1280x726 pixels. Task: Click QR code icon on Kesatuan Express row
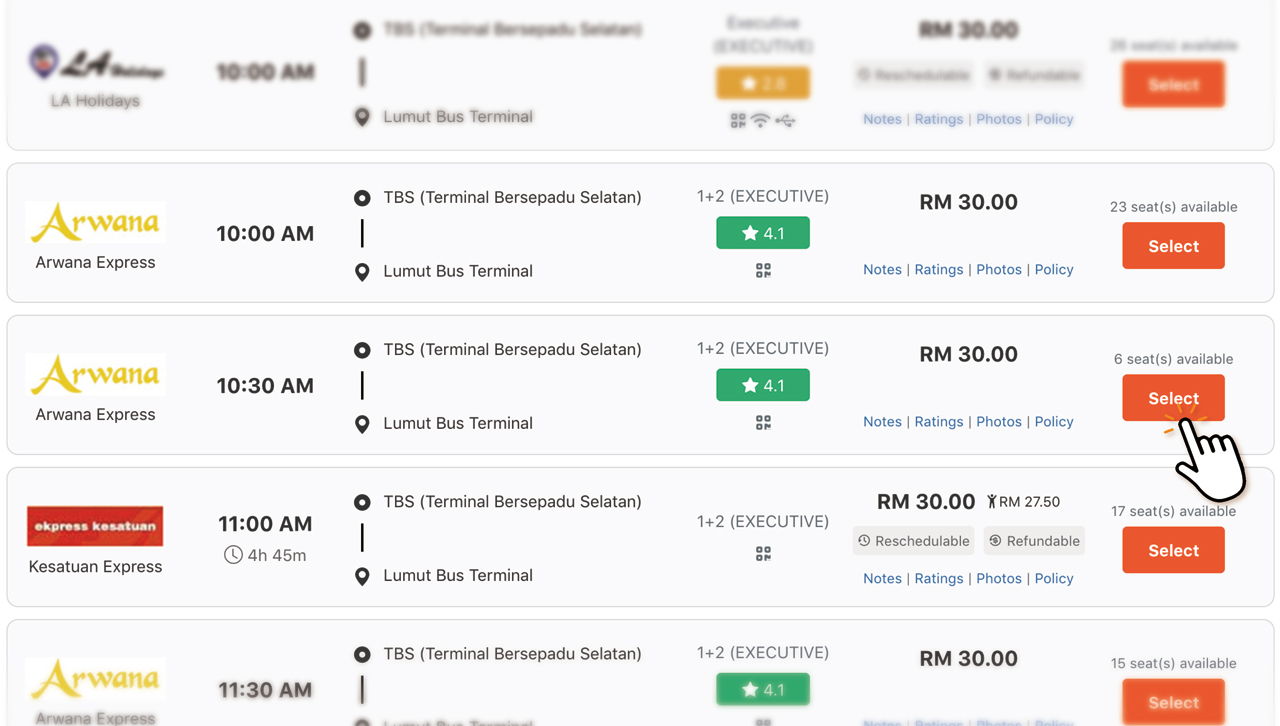[x=763, y=554]
